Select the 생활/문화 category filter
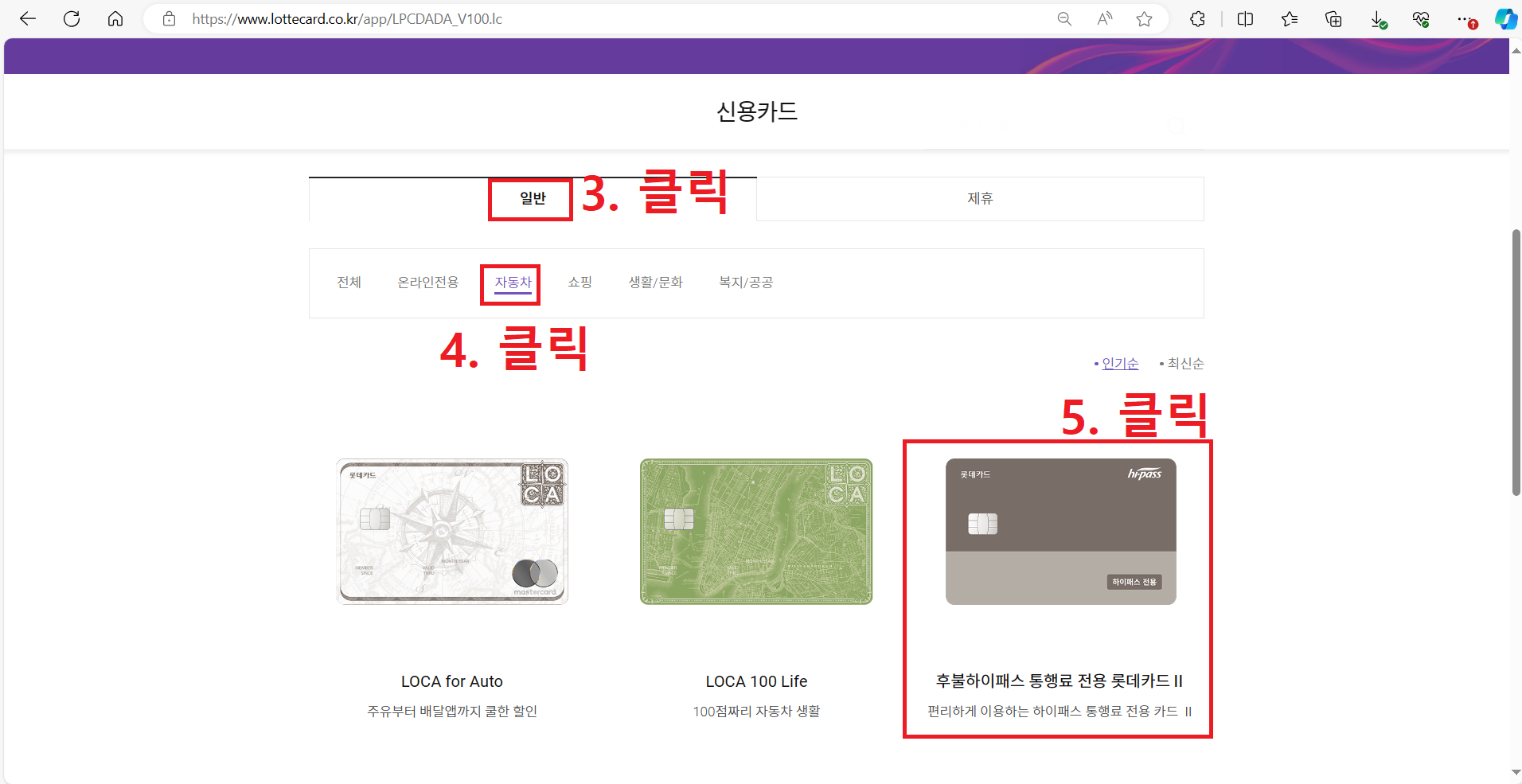 pos(655,283)
